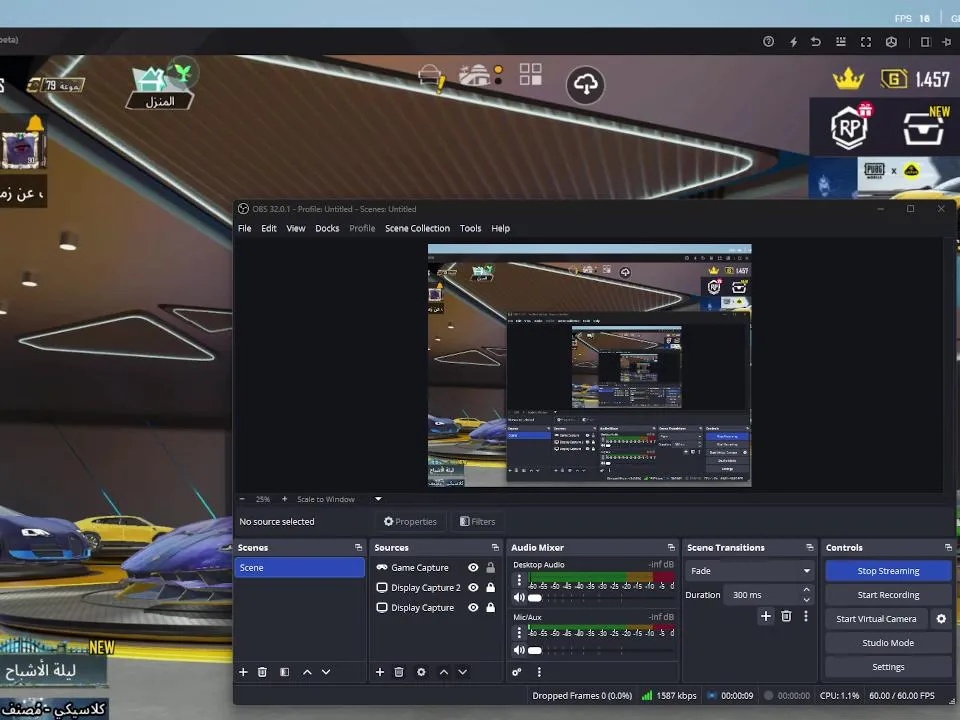
Task: Open source Properties button
Action: pos(410,522)
